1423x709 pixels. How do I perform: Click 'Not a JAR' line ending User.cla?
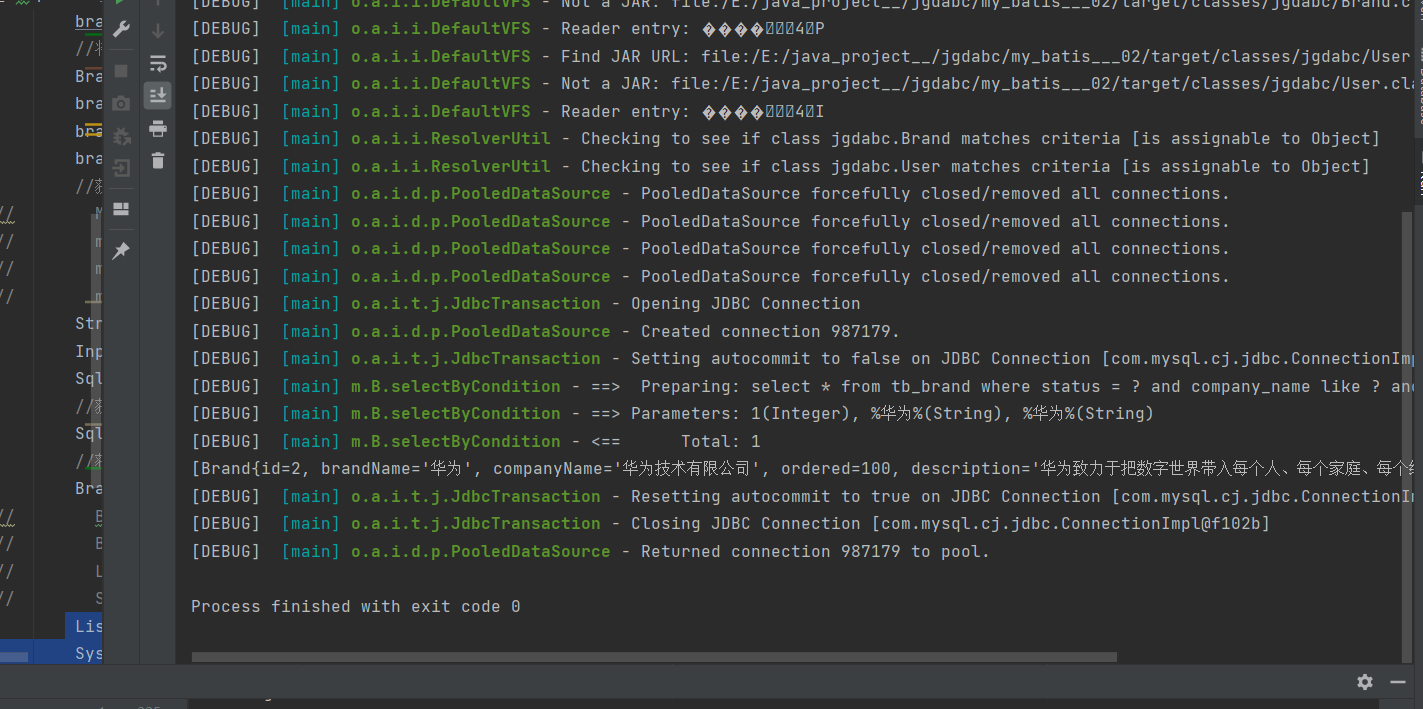(x=803, y=83)
